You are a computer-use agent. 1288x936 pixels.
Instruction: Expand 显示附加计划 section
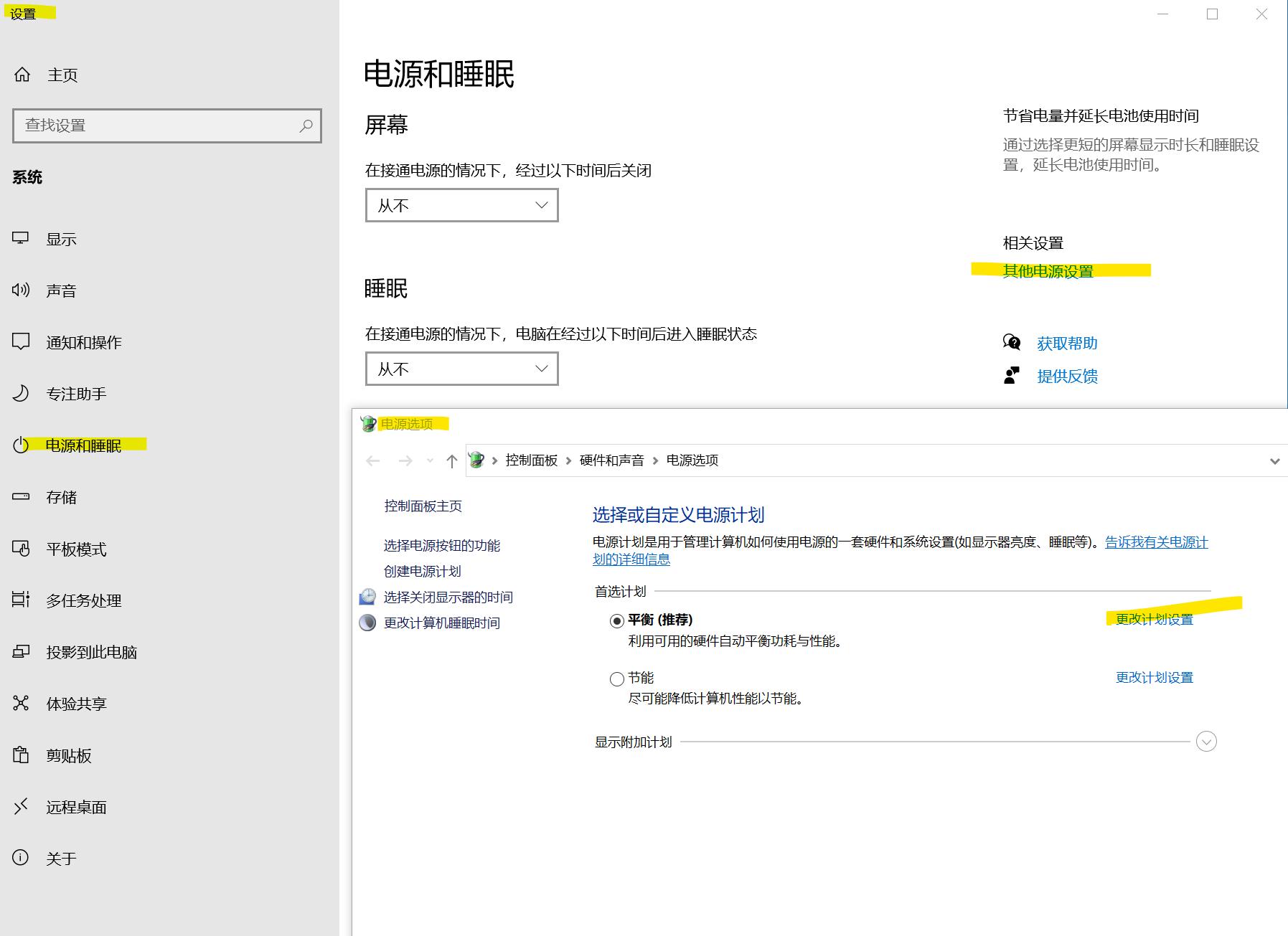tap(1205, 742)
